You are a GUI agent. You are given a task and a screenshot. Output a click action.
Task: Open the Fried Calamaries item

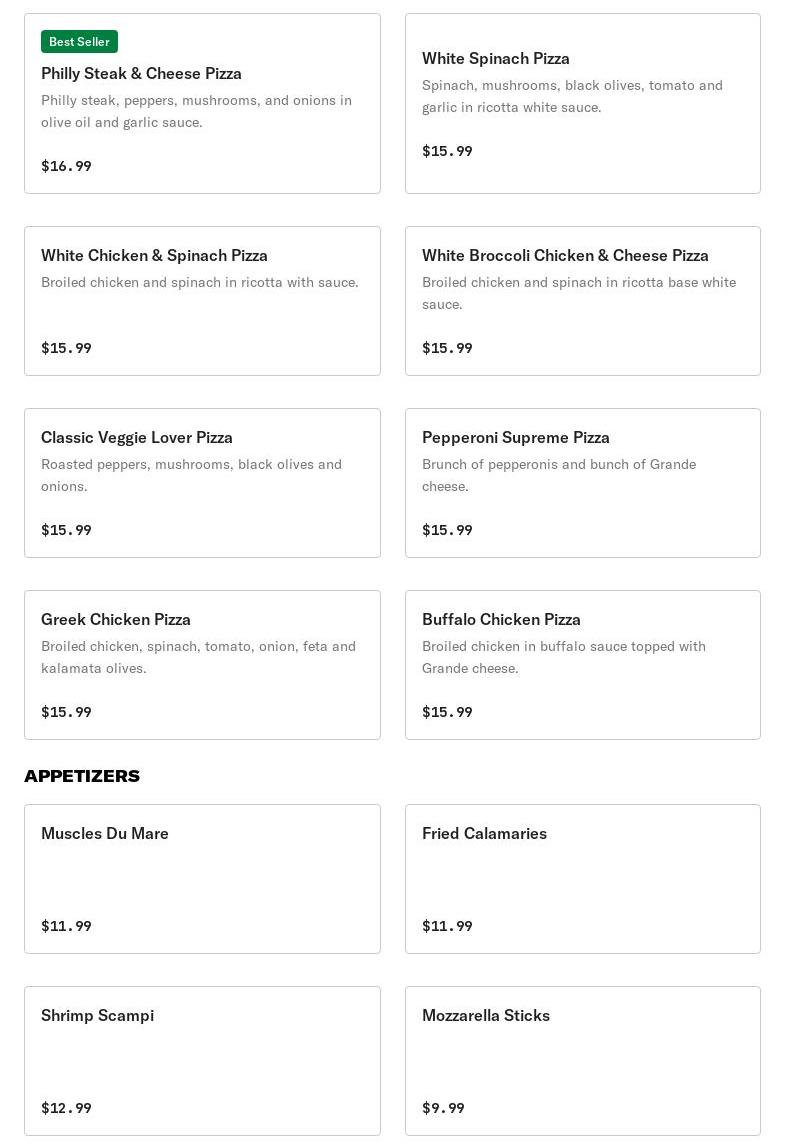[583, 879]
